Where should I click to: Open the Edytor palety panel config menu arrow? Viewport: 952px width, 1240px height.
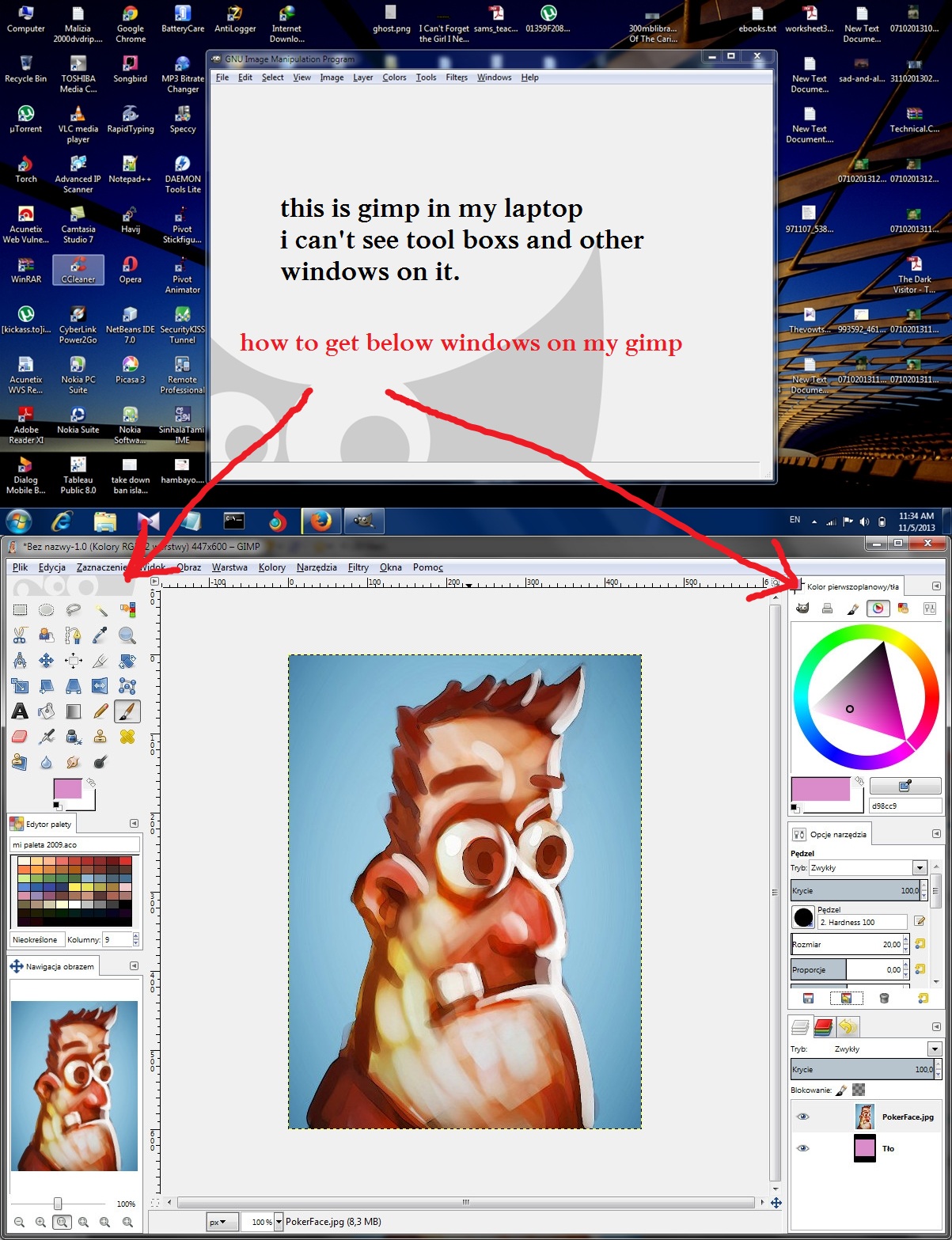click(134, 824)
